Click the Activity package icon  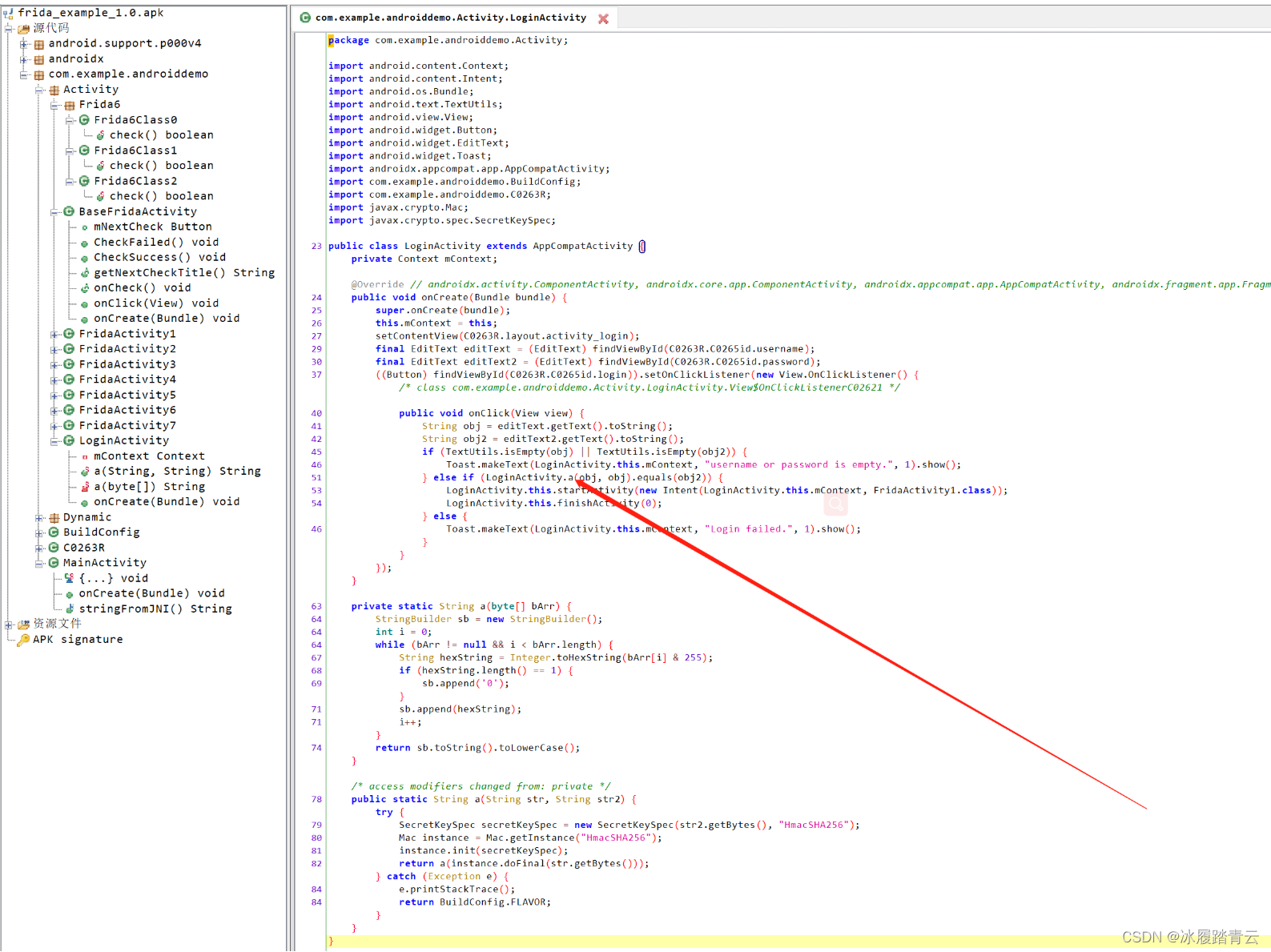pos(54,90)
